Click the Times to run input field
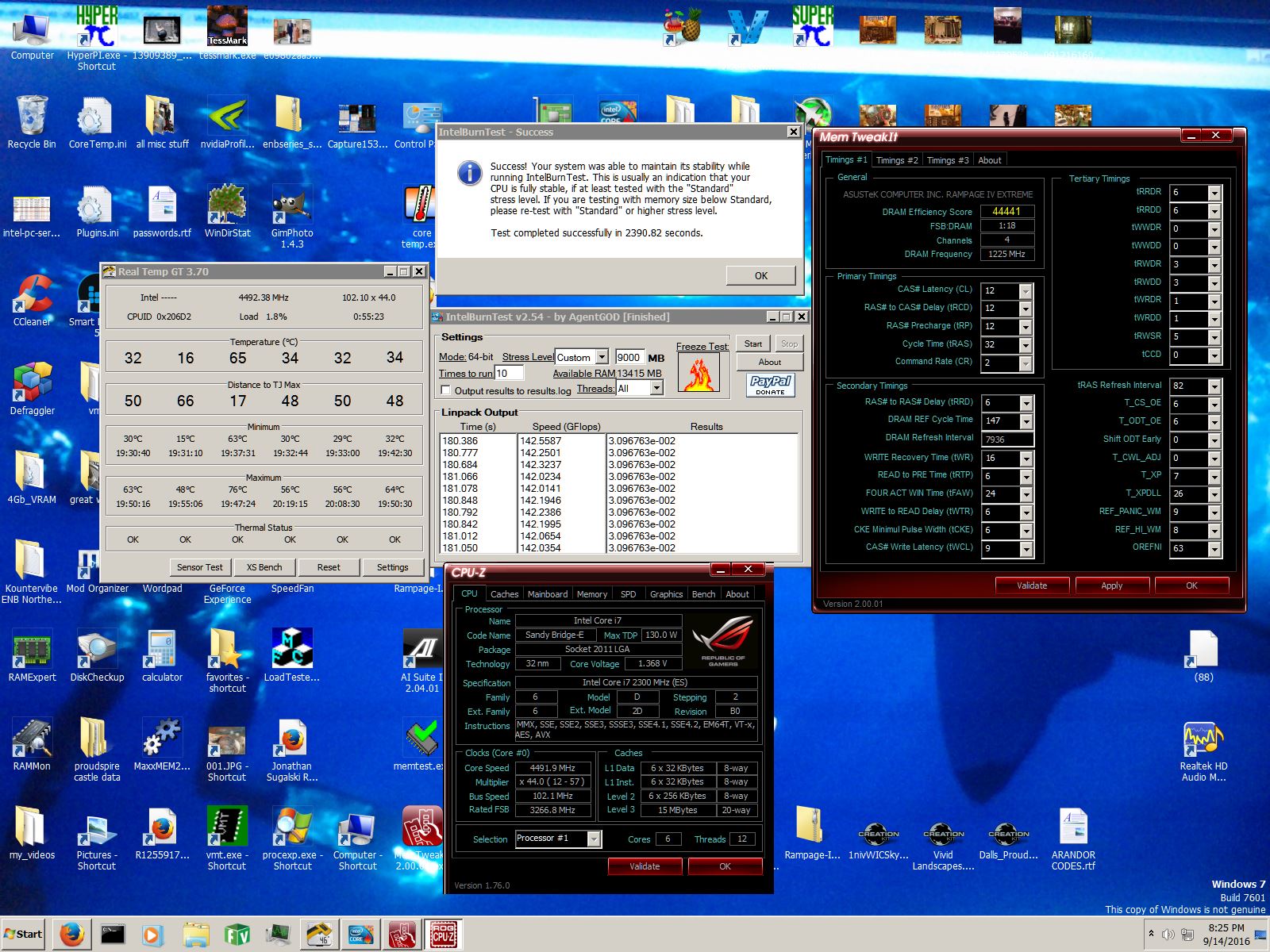The height and width of the screenshot is (952, 1270). tap(509, 374)
